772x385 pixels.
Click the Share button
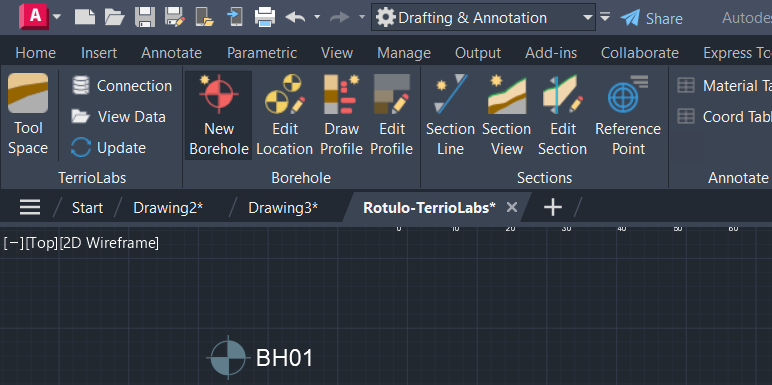tap(651, 18)
